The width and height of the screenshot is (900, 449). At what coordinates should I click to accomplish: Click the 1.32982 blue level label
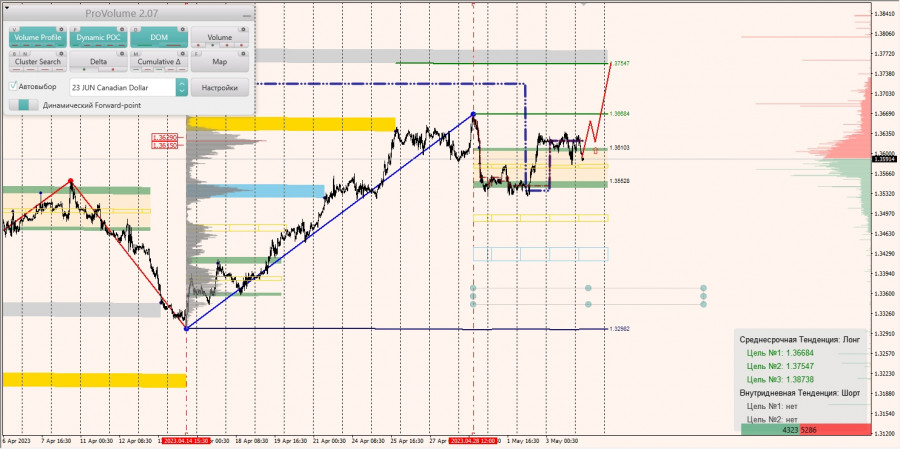tap(619, 328)
